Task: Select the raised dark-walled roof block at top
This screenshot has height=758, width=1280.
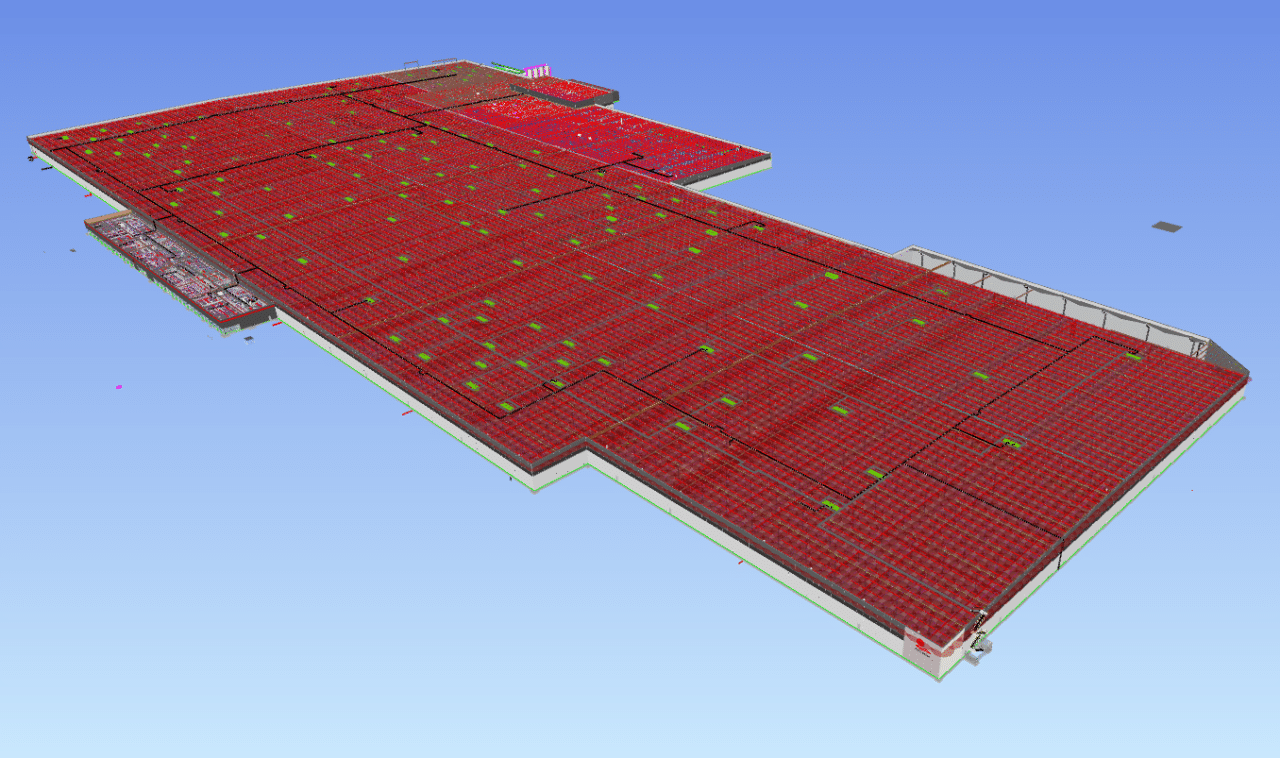Action: [x=565, y=93]
